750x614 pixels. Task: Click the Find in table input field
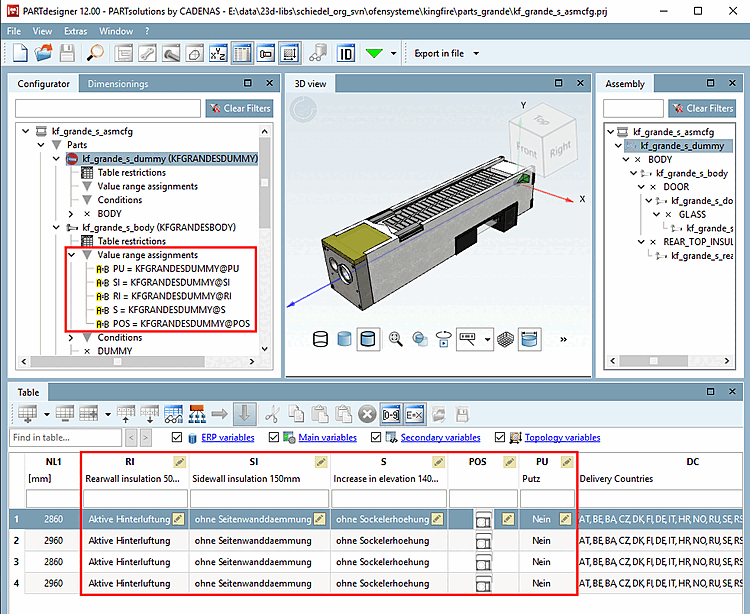[65, 437]
